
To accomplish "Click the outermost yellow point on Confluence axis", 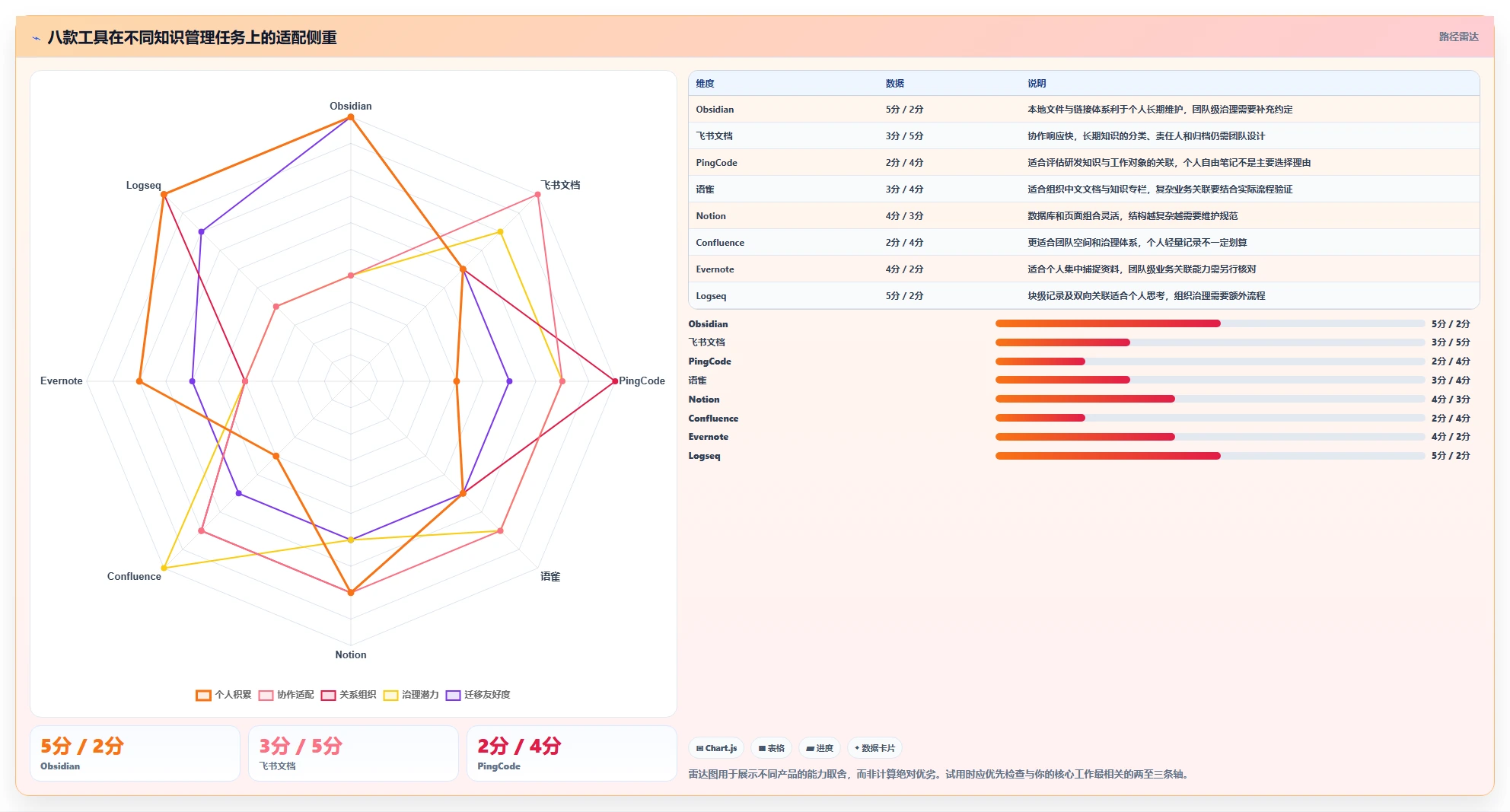I will click(164, 568).
